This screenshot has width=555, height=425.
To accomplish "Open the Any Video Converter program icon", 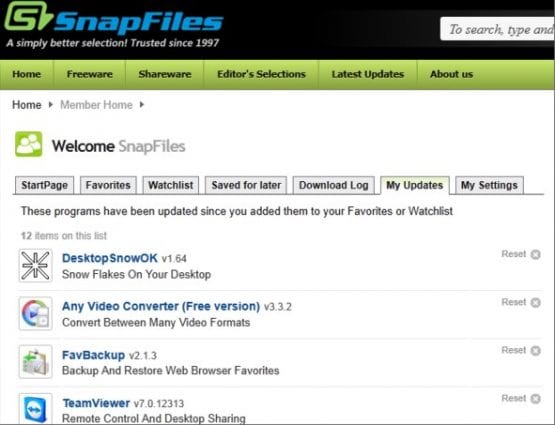I will click(35, 314).
